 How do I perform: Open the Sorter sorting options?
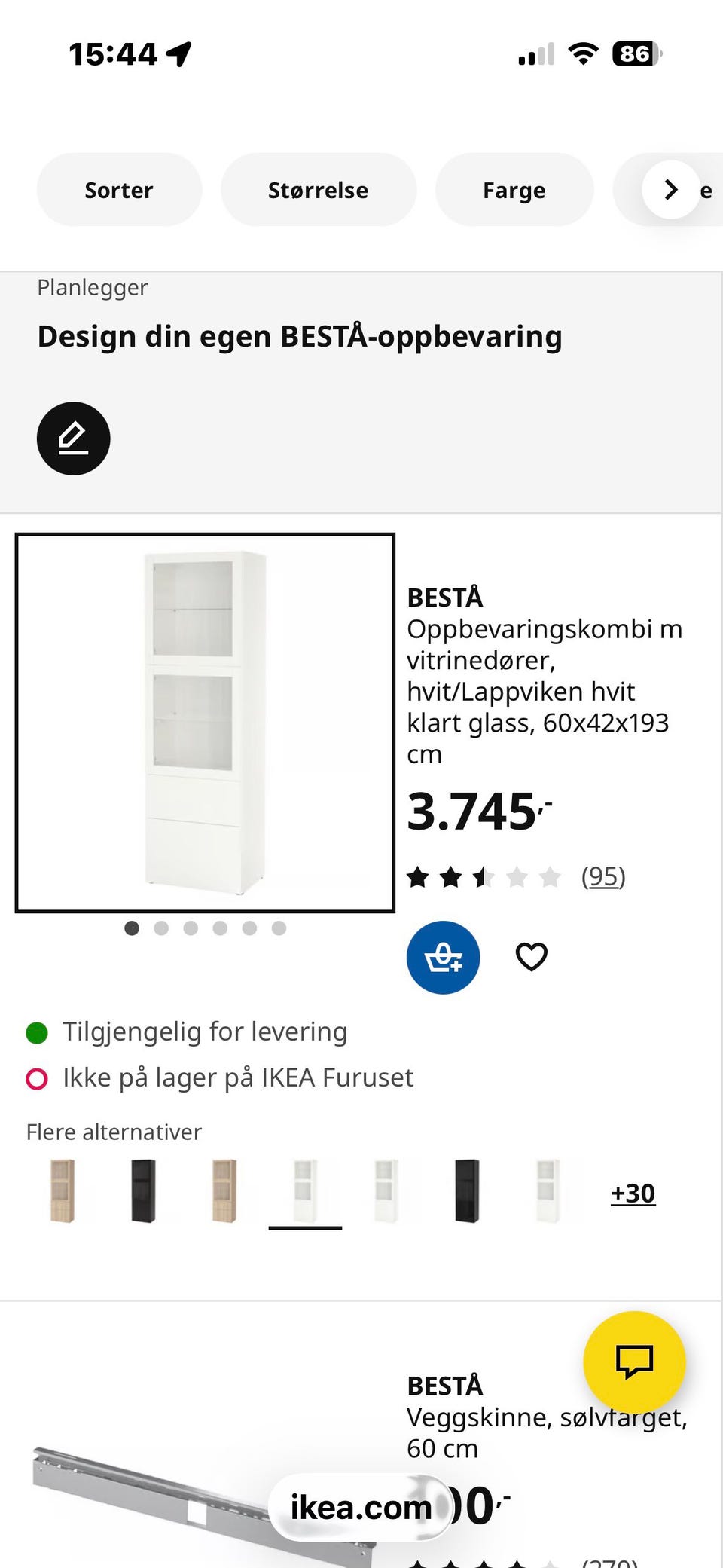[119, 190]
